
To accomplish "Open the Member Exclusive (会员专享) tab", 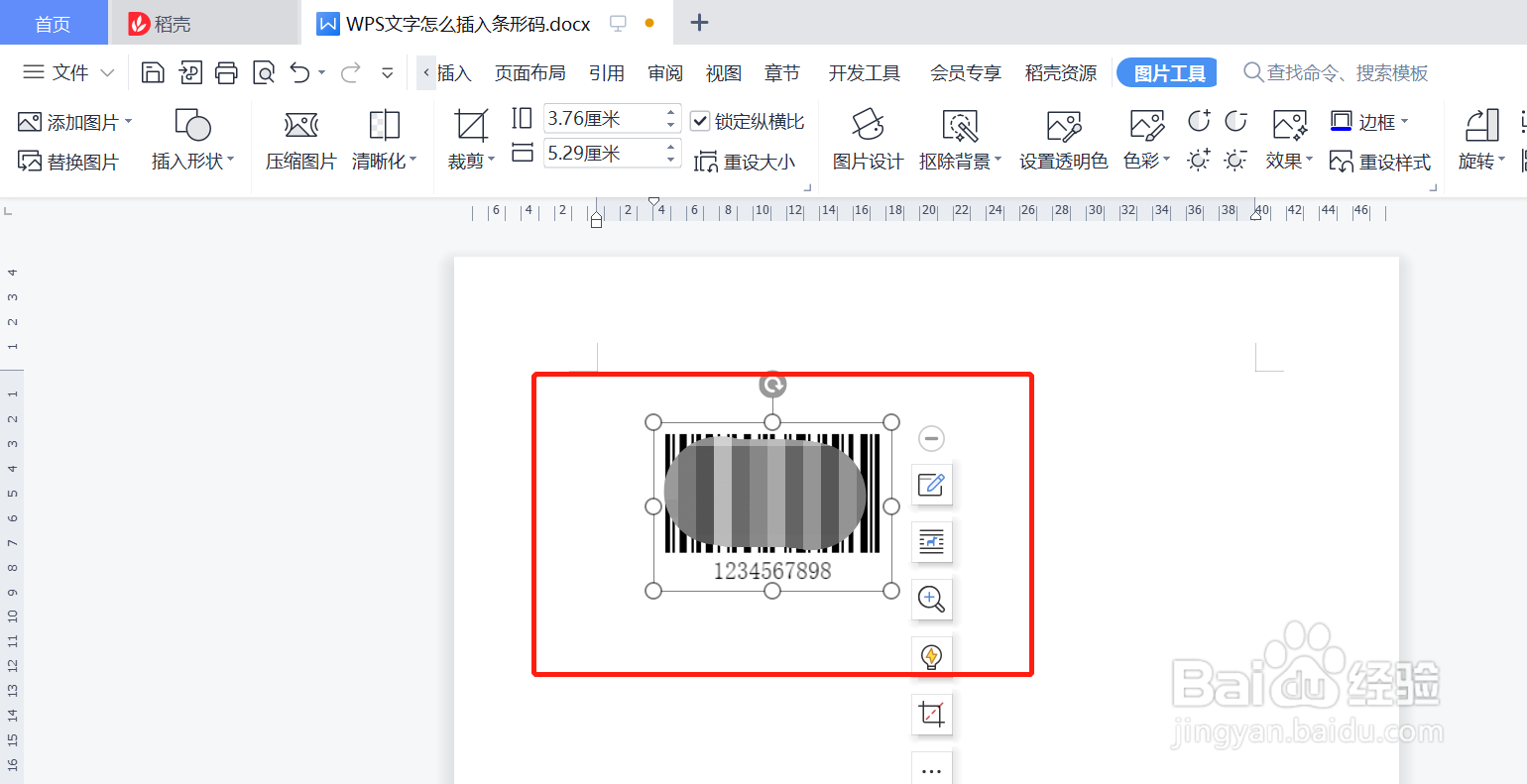I will 966,72.
